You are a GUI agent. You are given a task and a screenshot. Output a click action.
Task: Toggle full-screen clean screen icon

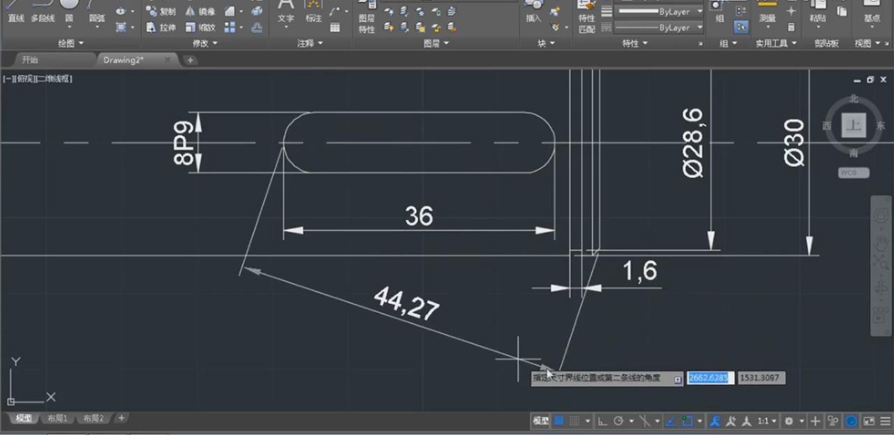pyautogui.click(x=868, y=421)
